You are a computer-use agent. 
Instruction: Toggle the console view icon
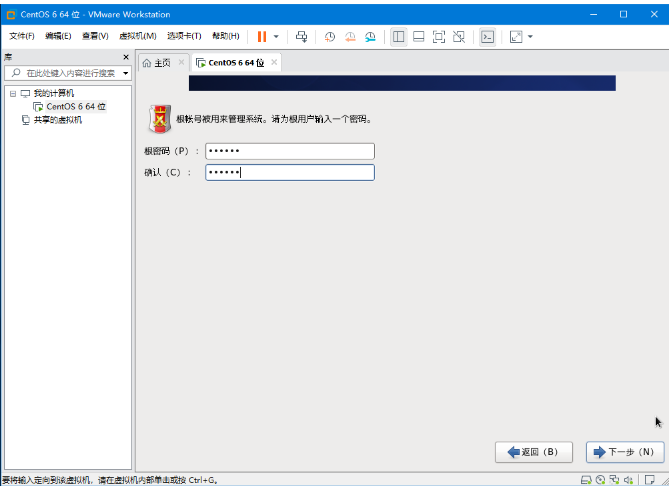pos(487,37)
